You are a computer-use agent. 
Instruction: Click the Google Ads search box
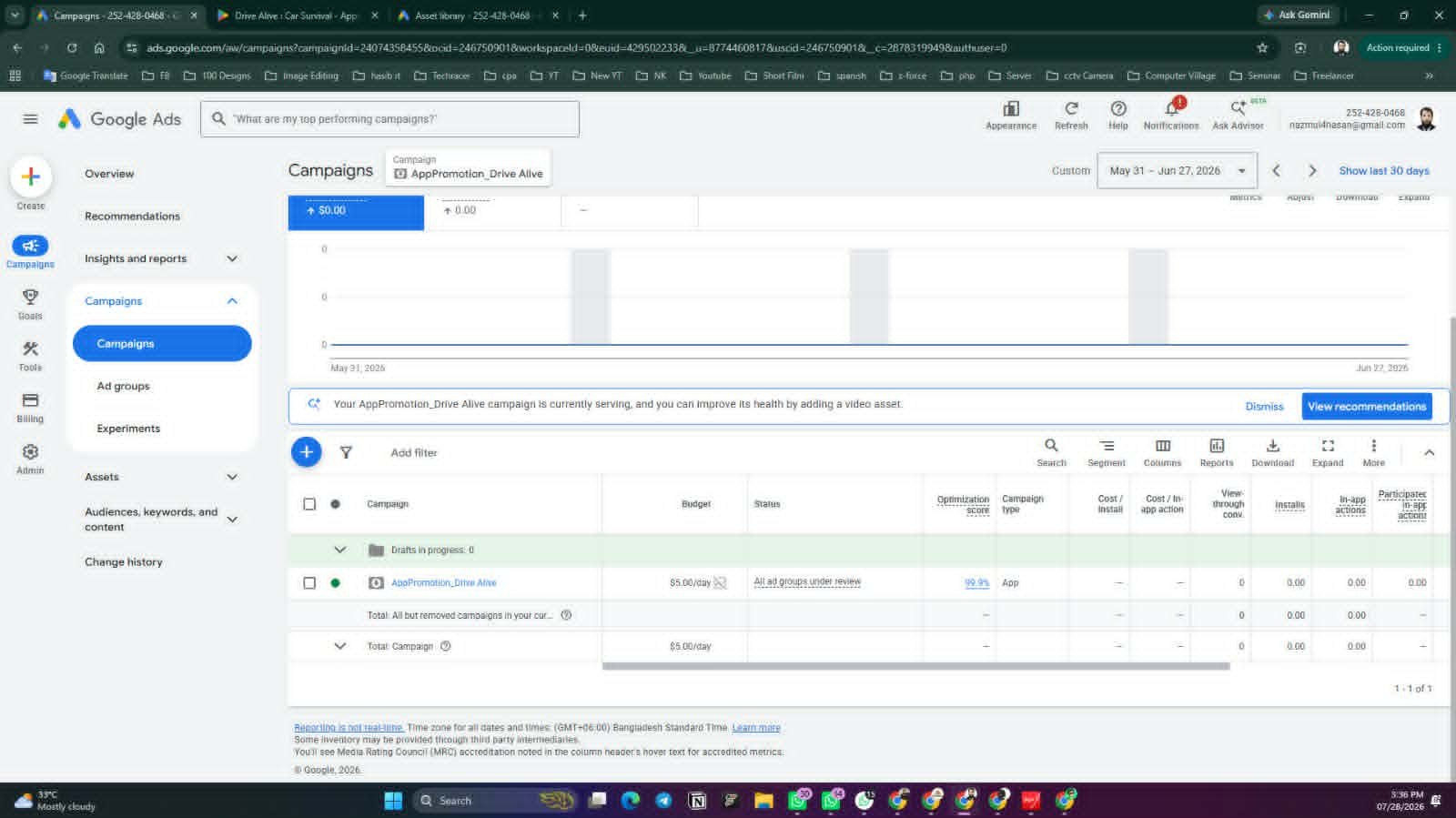(389, 119)
